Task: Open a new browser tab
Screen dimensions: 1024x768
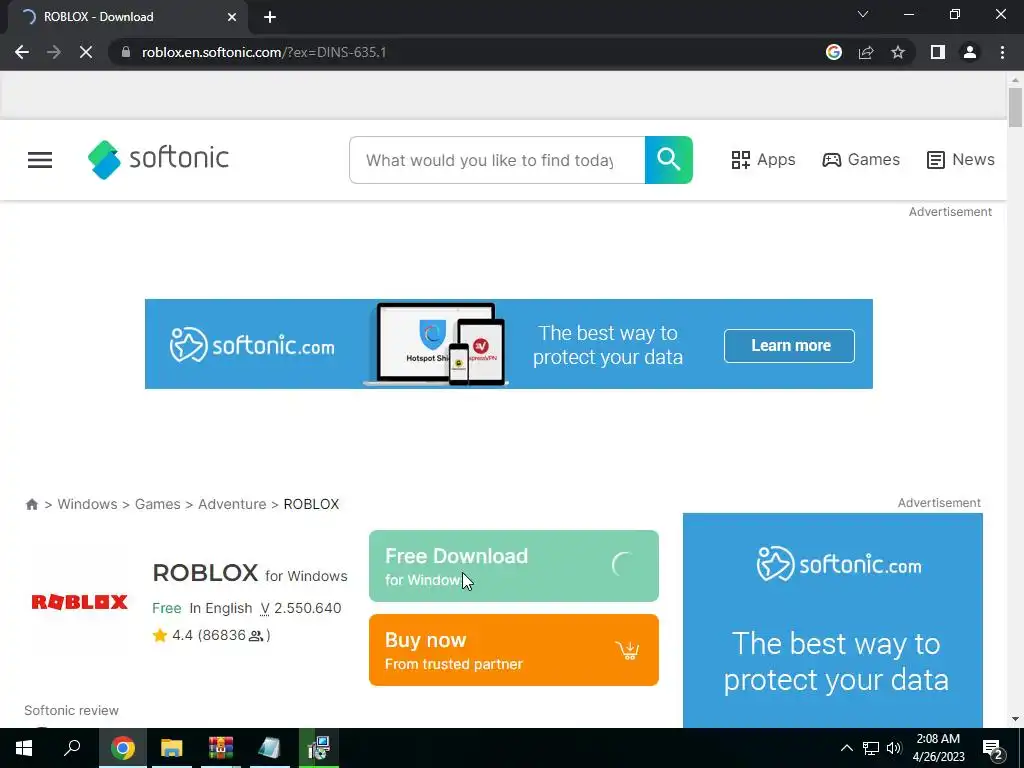Action: [x=270, y=17]
